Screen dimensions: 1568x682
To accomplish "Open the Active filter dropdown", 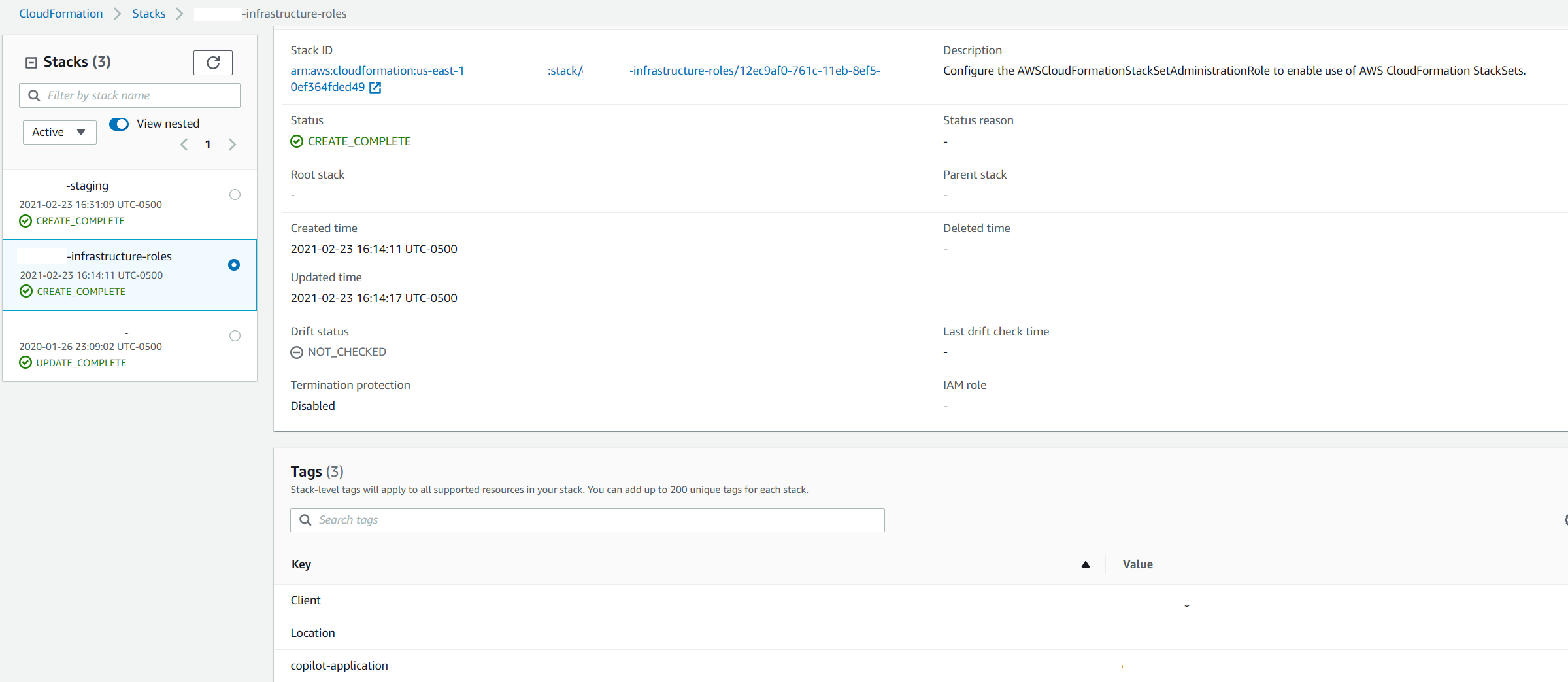I will tap(59, 132).
